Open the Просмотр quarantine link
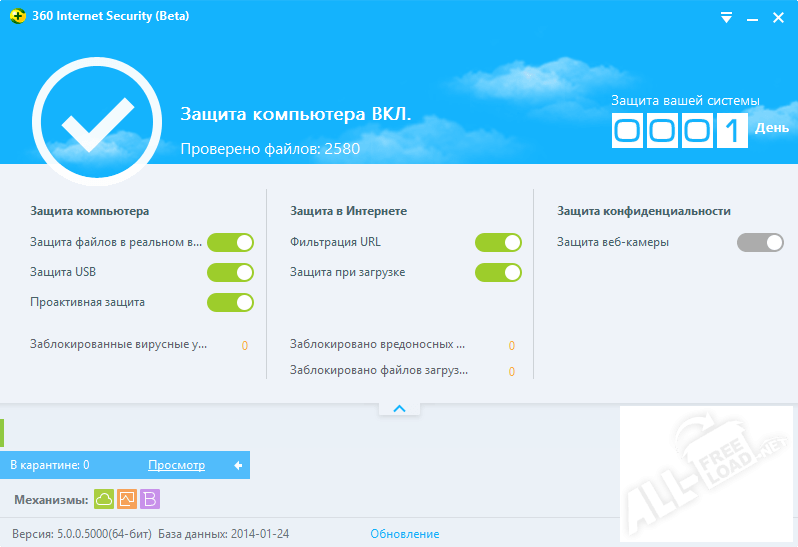 [176, 465]
